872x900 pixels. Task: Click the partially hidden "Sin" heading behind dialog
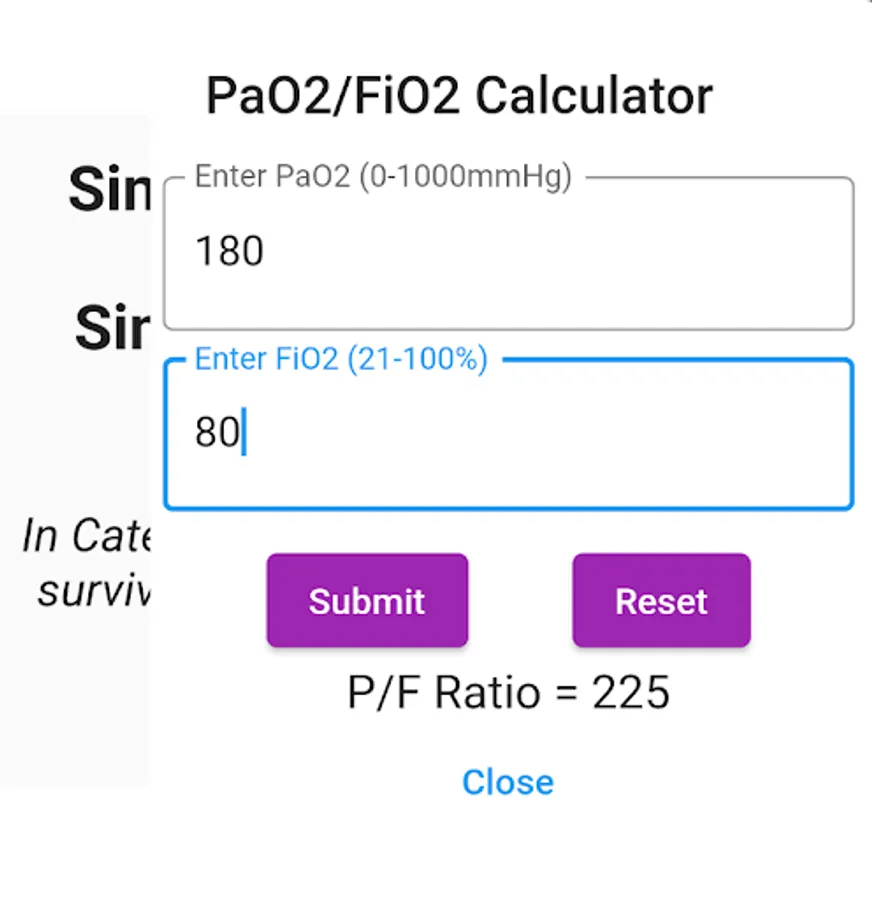pyautogui.click(x=109, y=189)
